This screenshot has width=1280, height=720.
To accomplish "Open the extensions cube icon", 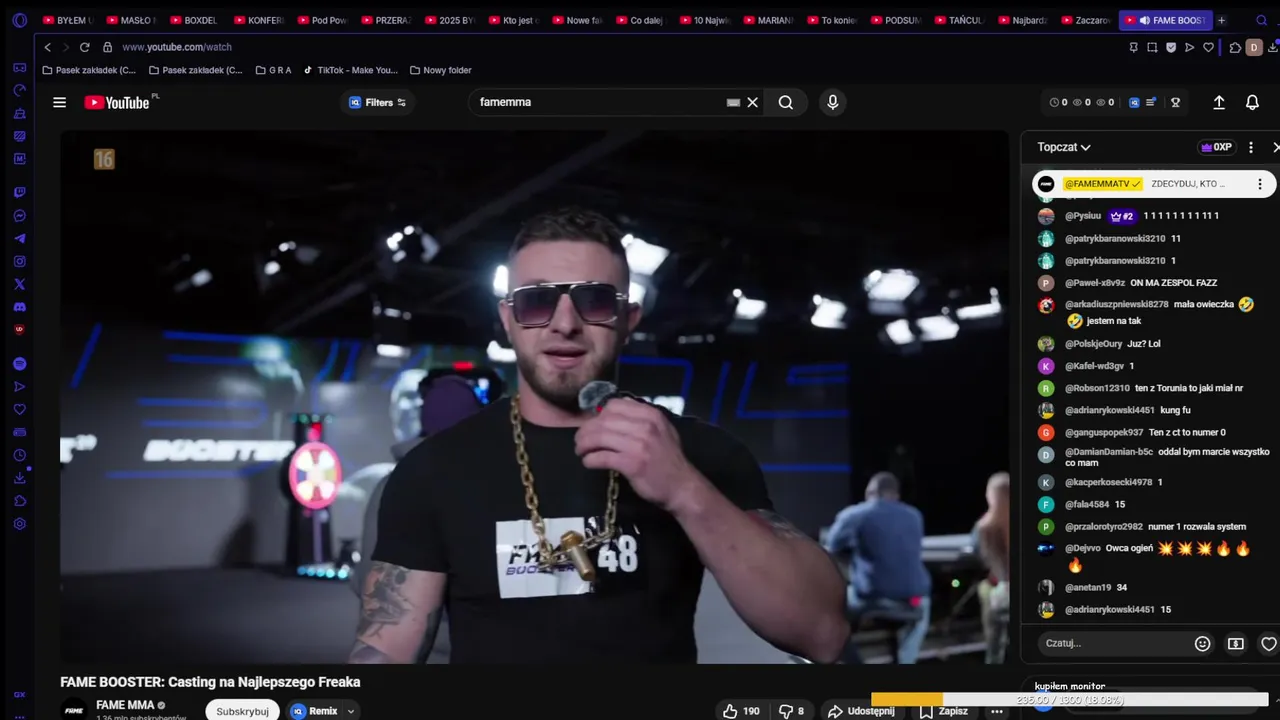I will coord(1235,47).
